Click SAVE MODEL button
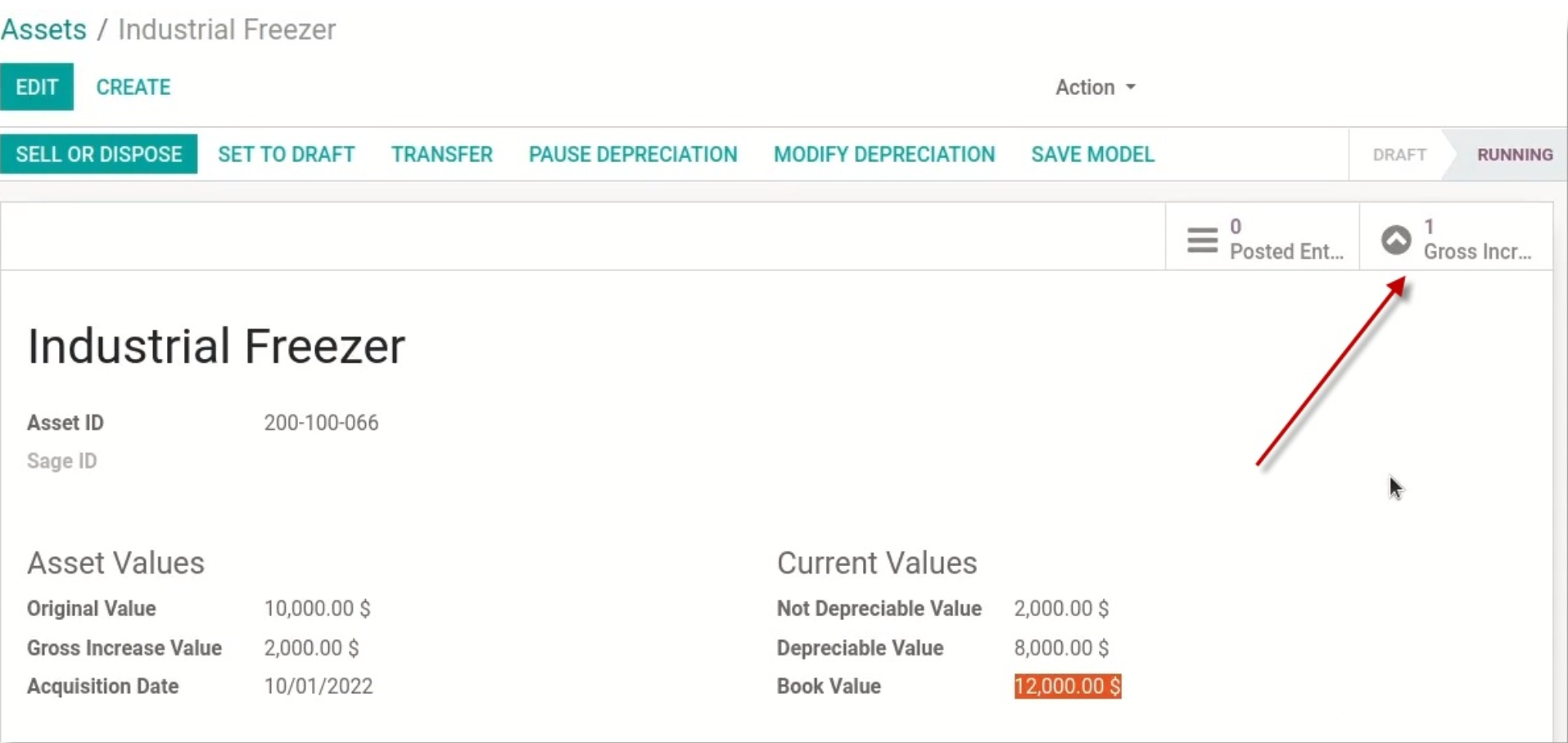This screenshot has width=1568, height=743. click(x=1093, y=154)
